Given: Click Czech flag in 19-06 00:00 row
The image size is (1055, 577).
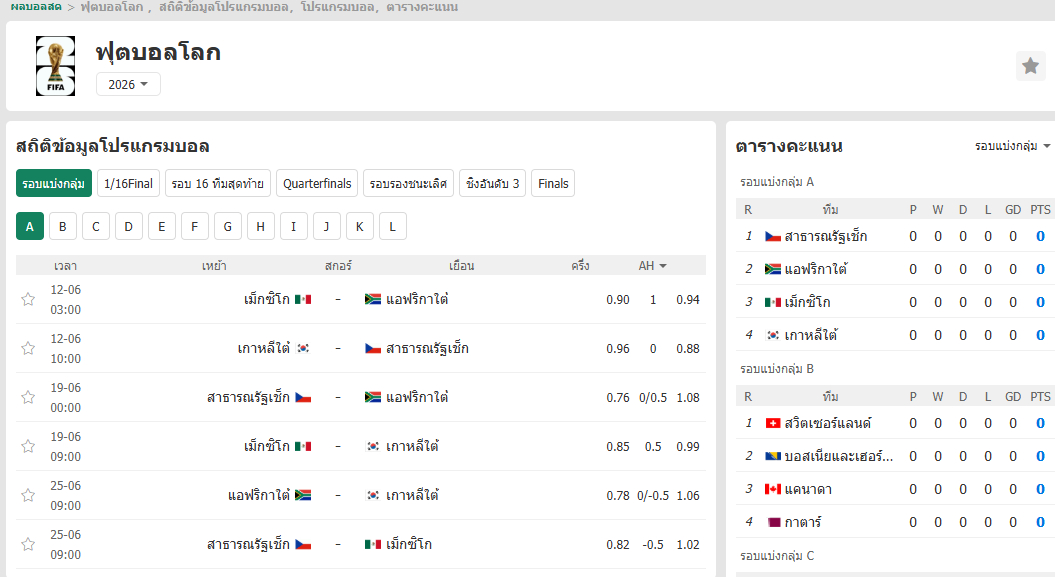Looking at the screenshot, I should pos(303,397).
